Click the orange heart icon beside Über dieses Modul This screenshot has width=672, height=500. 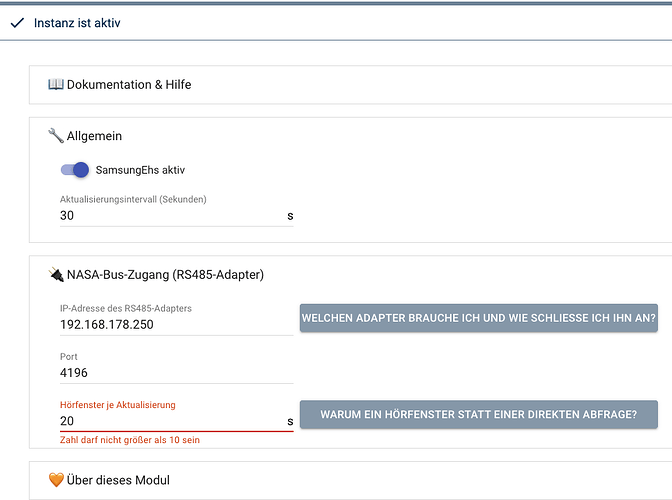(56, 480)
